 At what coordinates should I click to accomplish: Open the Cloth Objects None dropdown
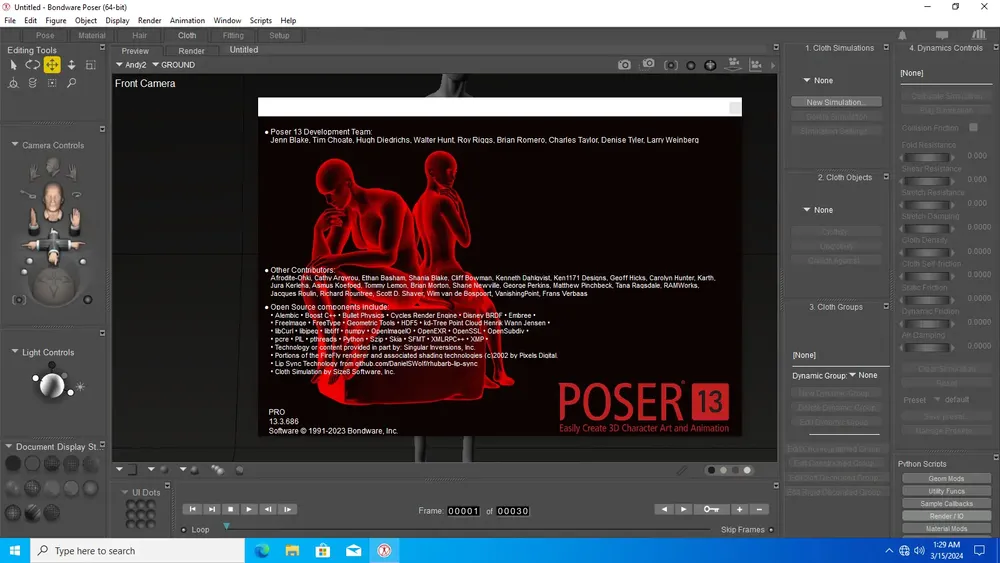[x=818, y=210]
